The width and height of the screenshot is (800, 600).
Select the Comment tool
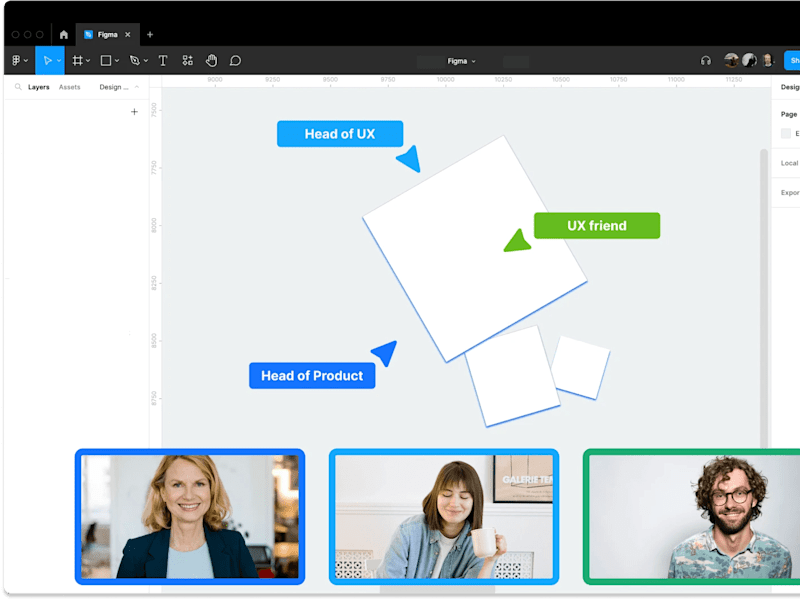[x=235, y=61]
